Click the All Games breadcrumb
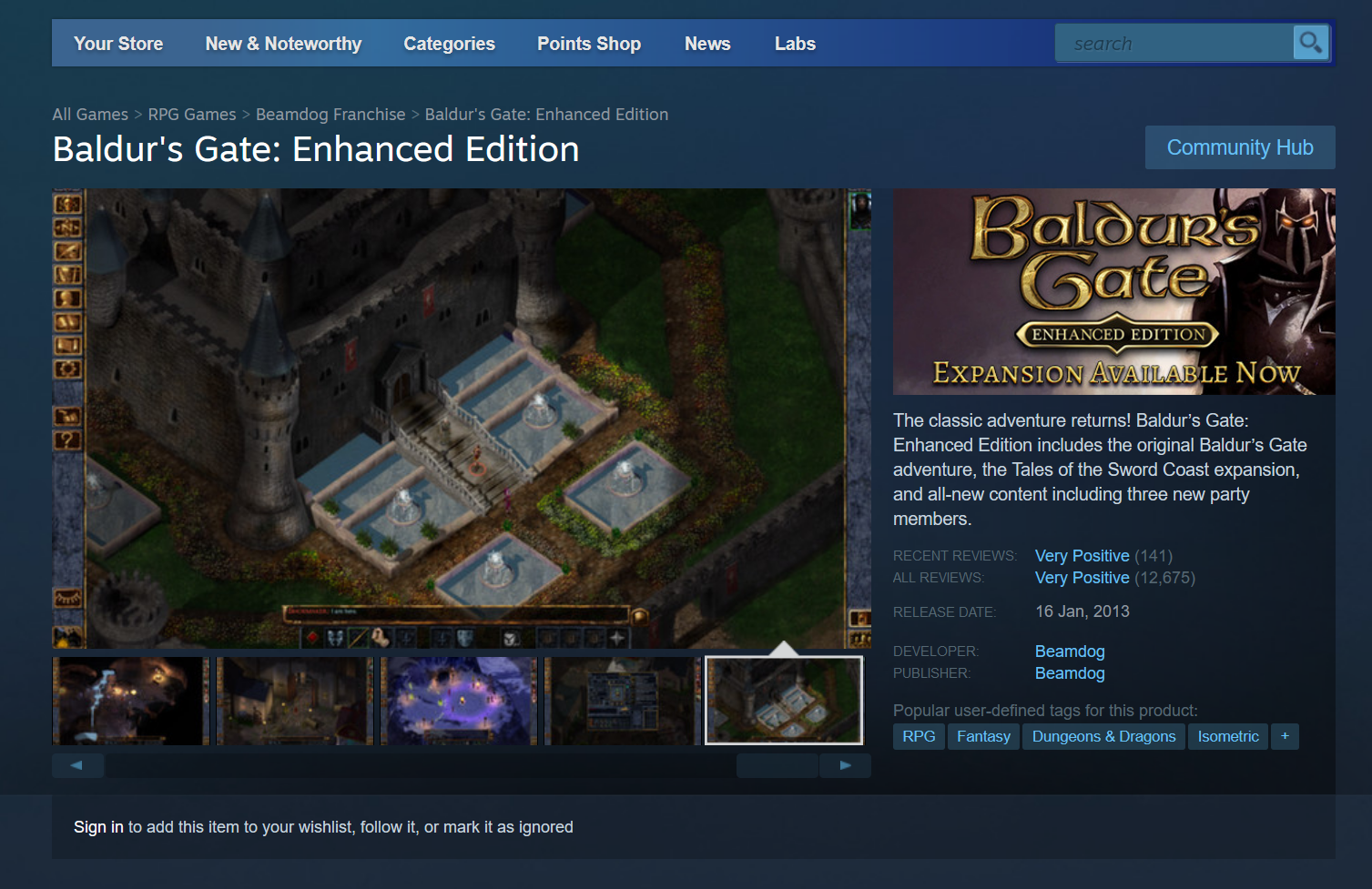The width and height of the screenshot is (1372, 889). pyautogui.click(x=90, y=115)
